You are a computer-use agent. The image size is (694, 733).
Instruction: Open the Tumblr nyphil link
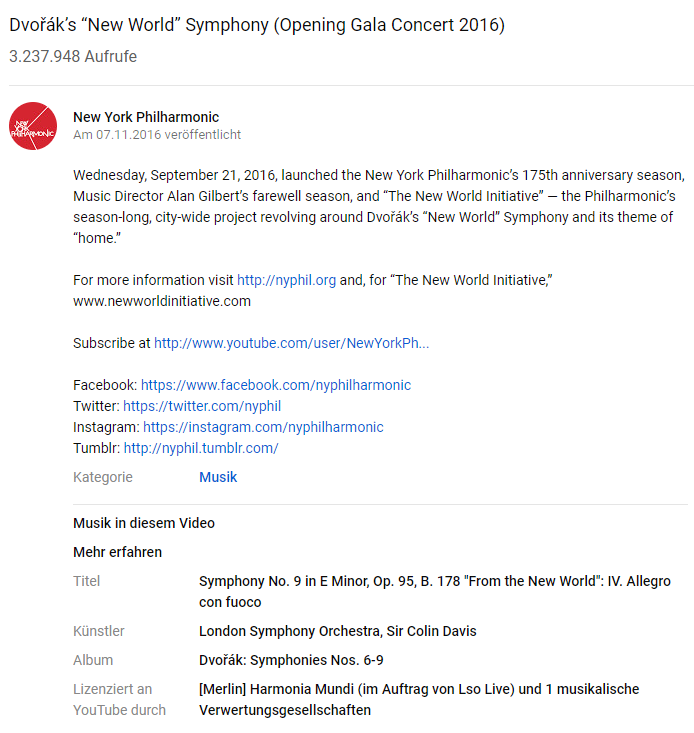point(201,448)
